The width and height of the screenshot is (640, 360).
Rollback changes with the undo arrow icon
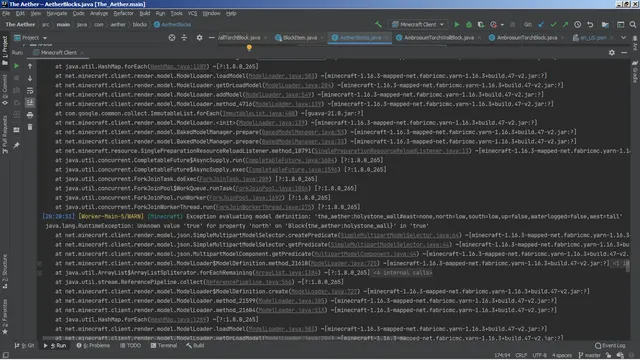(x=590, y=24)
